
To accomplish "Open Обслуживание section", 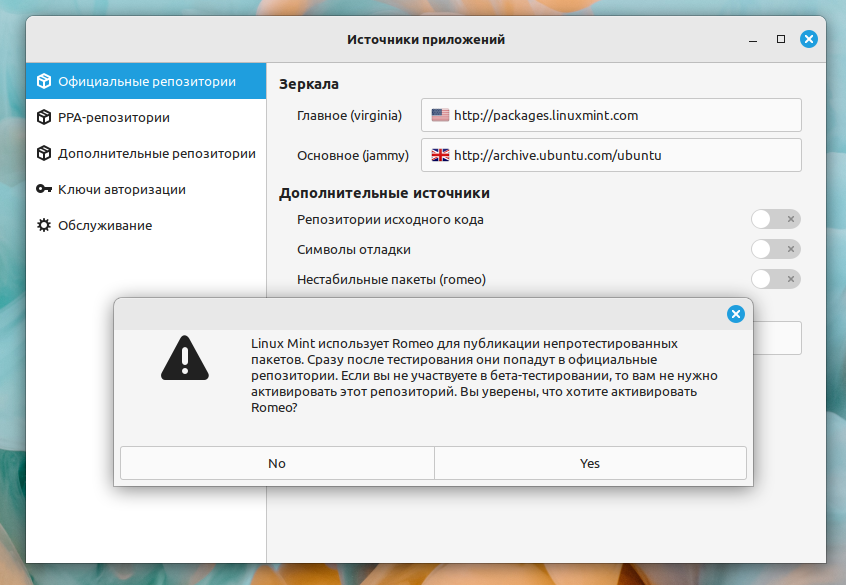I will 146,225.
